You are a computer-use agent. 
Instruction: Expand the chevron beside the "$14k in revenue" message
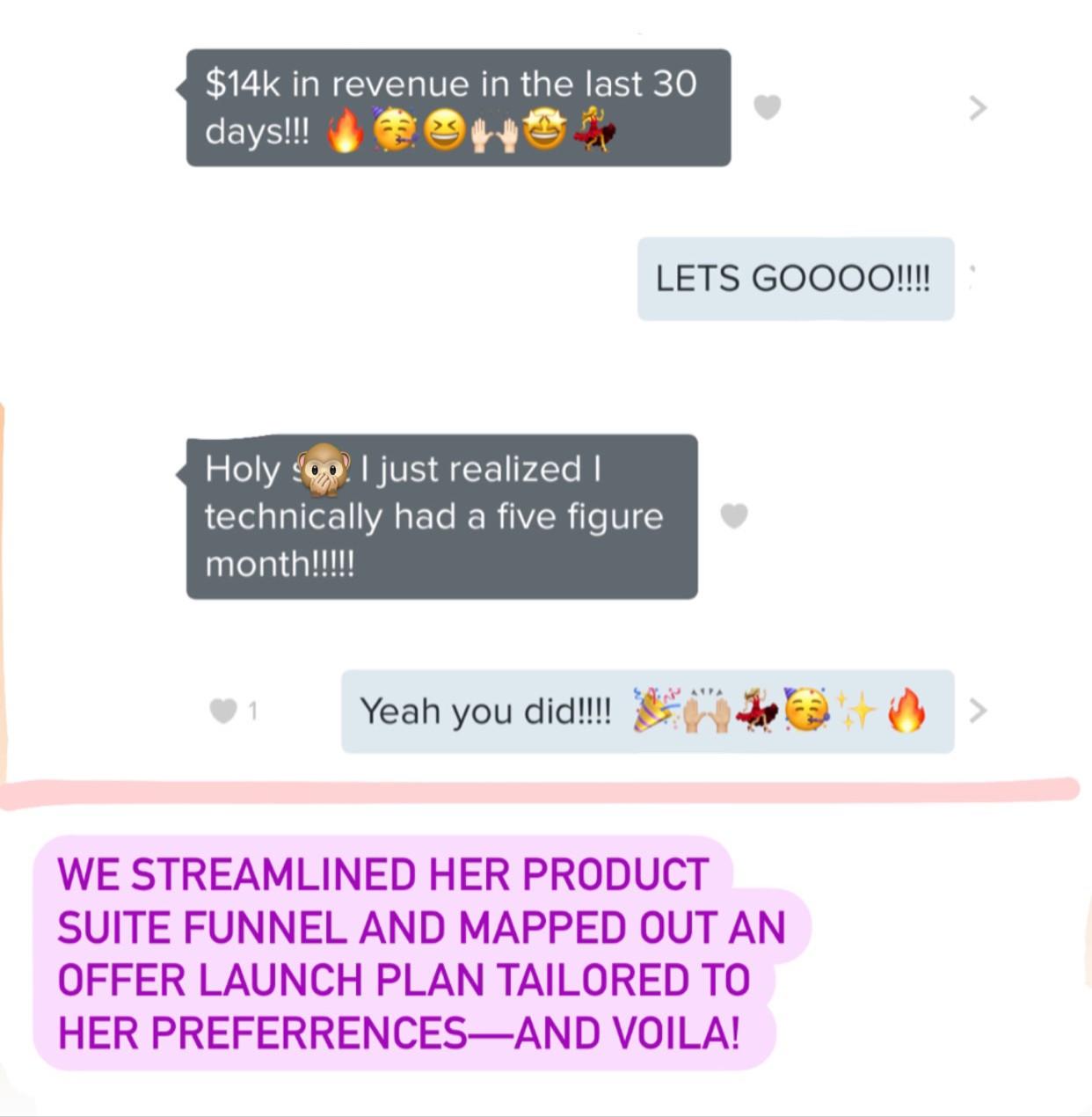point(978,107)
